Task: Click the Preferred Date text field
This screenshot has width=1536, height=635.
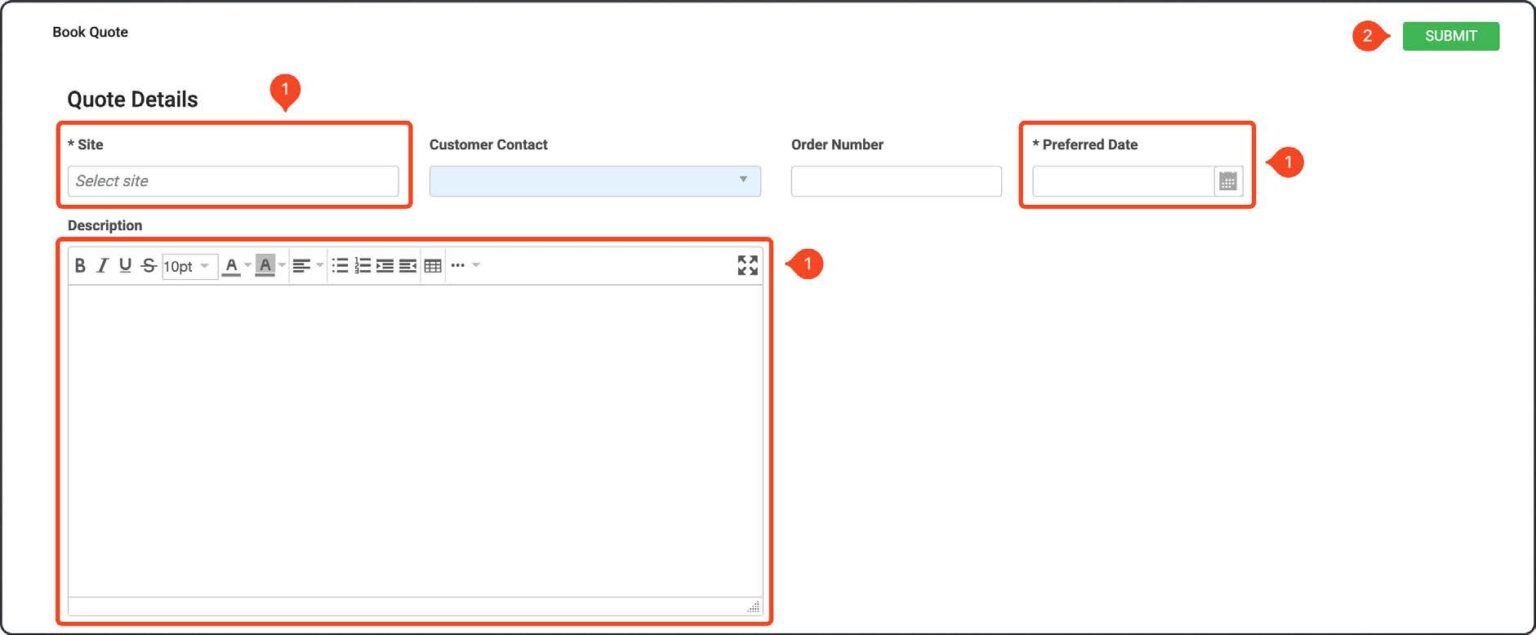Action: pyautogui.click(x=1124, y=181)
